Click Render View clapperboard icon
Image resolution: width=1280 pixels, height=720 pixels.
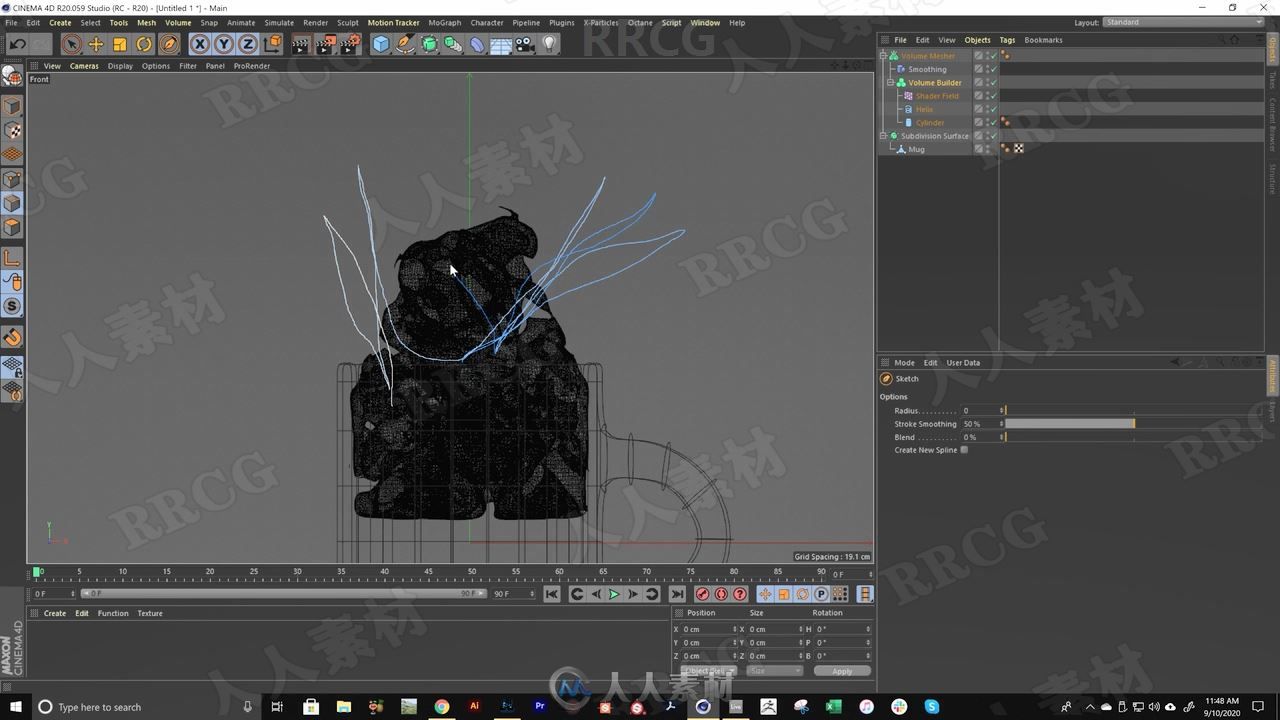coord(301,44)
